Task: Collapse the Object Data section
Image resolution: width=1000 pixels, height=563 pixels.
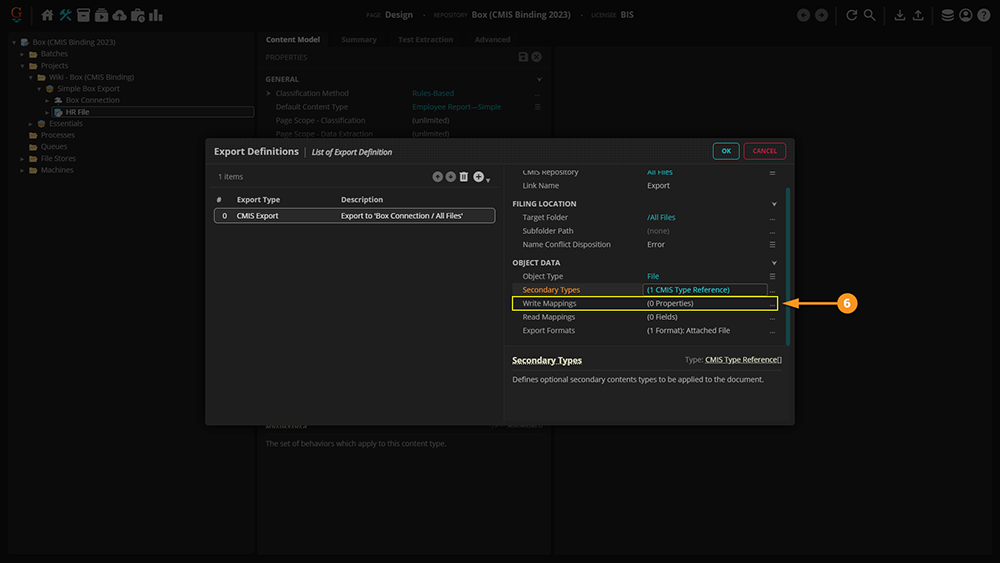Action: point(773,263)
